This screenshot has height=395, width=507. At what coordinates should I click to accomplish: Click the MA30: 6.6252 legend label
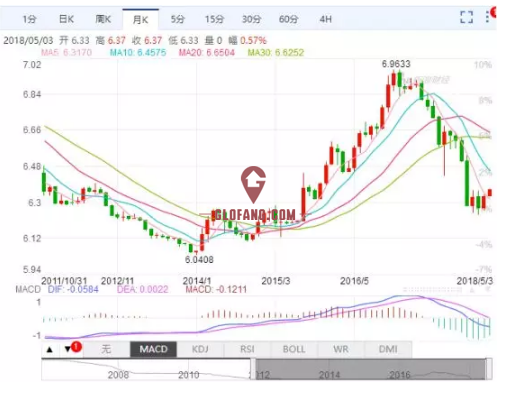[276, 53]
